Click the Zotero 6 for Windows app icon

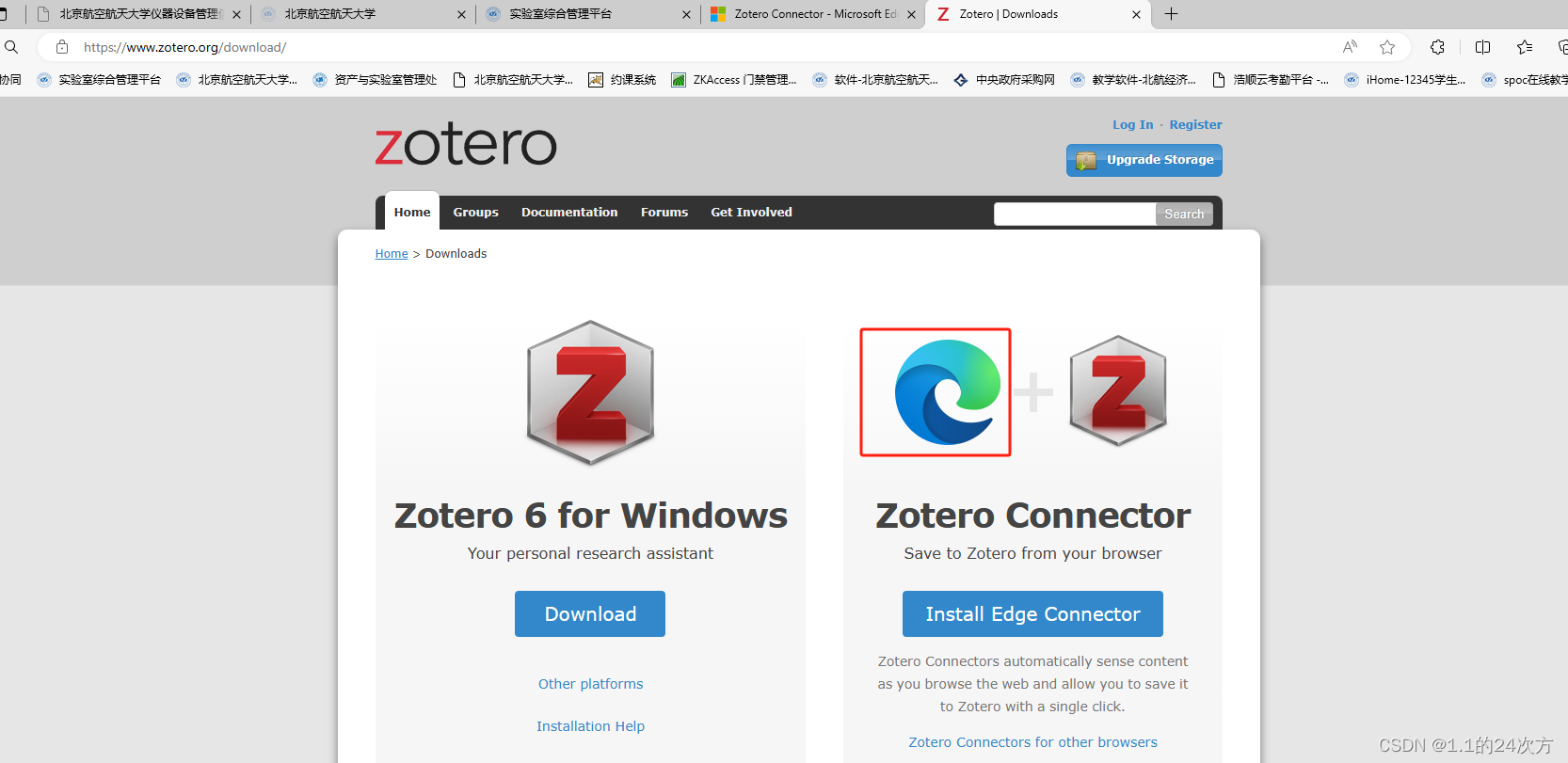(x=590, y=392)
